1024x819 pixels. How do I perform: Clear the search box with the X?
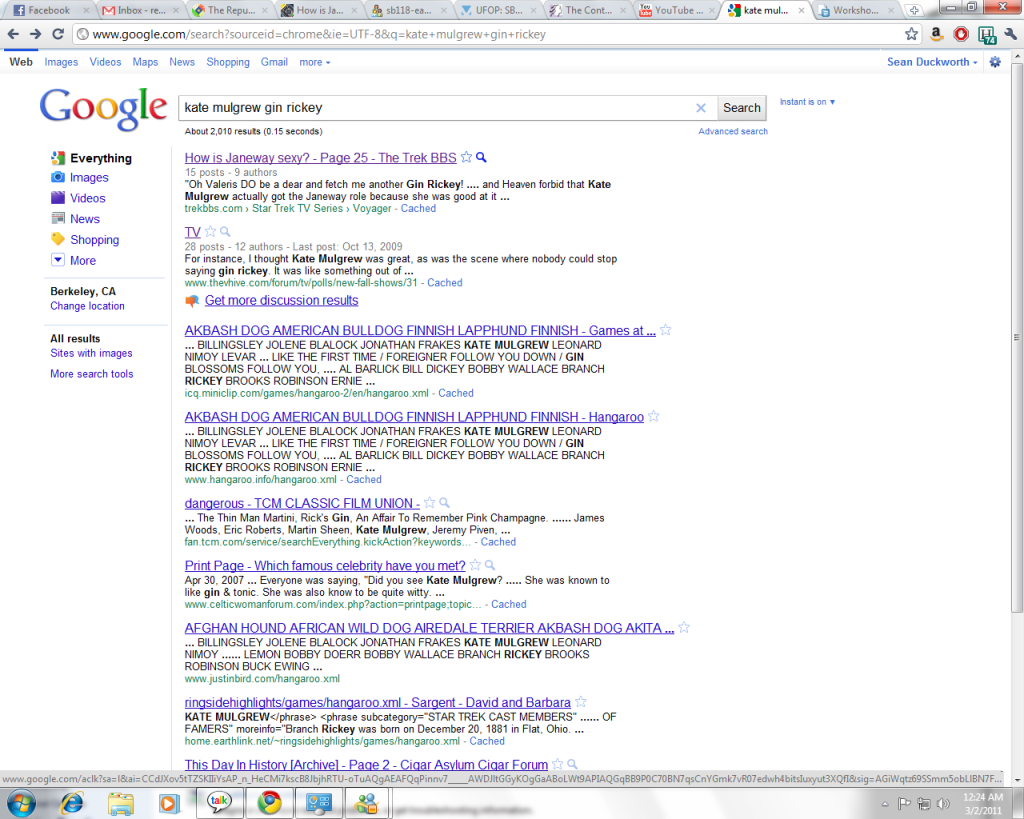click(701, 108)
